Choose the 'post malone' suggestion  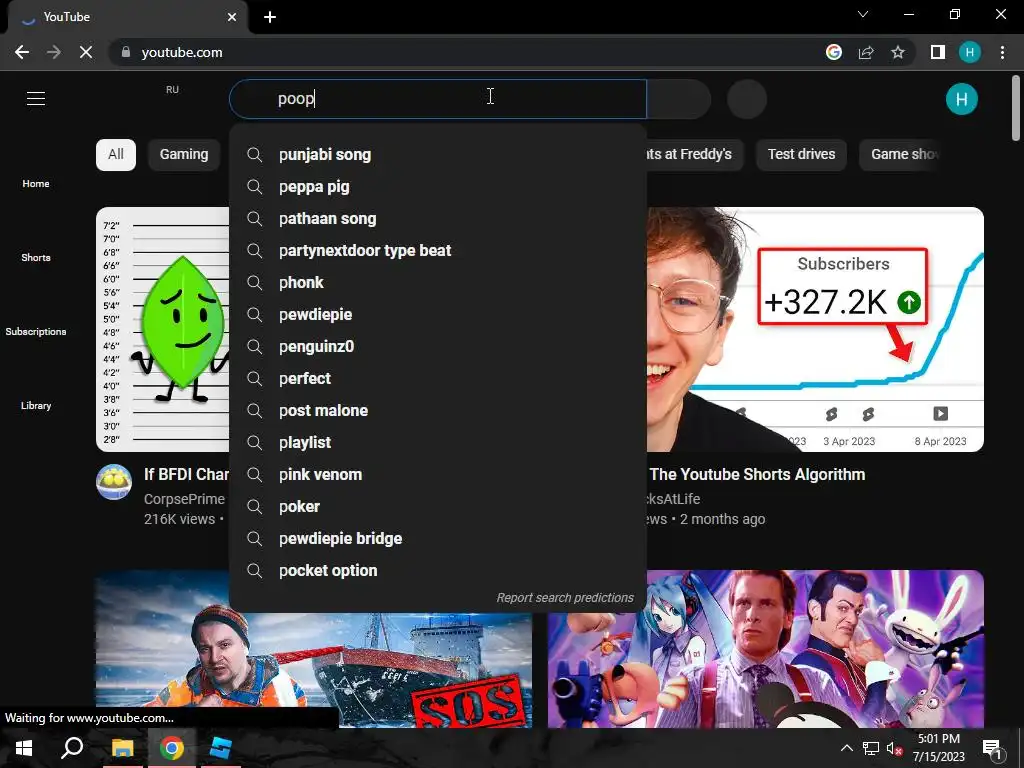tap(438, 411)
